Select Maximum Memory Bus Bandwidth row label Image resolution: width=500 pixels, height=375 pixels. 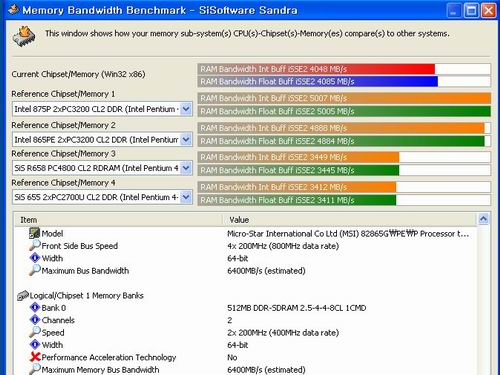click(x=101, y=370)
